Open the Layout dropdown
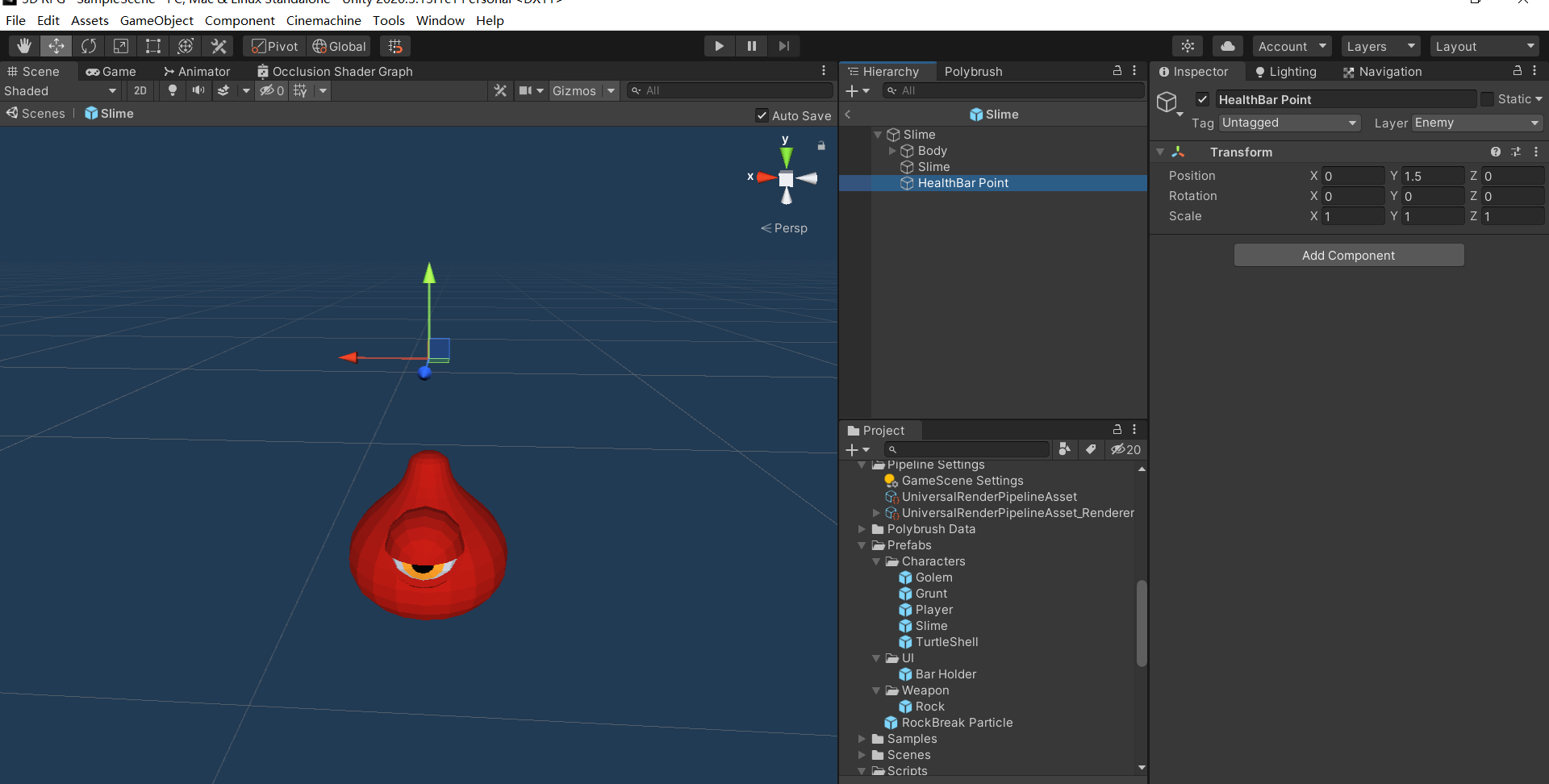This screenshot has width=1549, height=784. click(x=1484, y=46)
